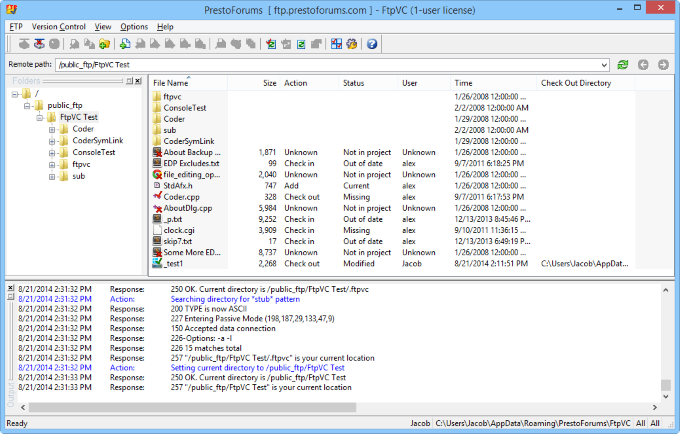The height and width of the screenshot is (434, 680).
Task: Sort by Time column header
Action: click(494, 83)
